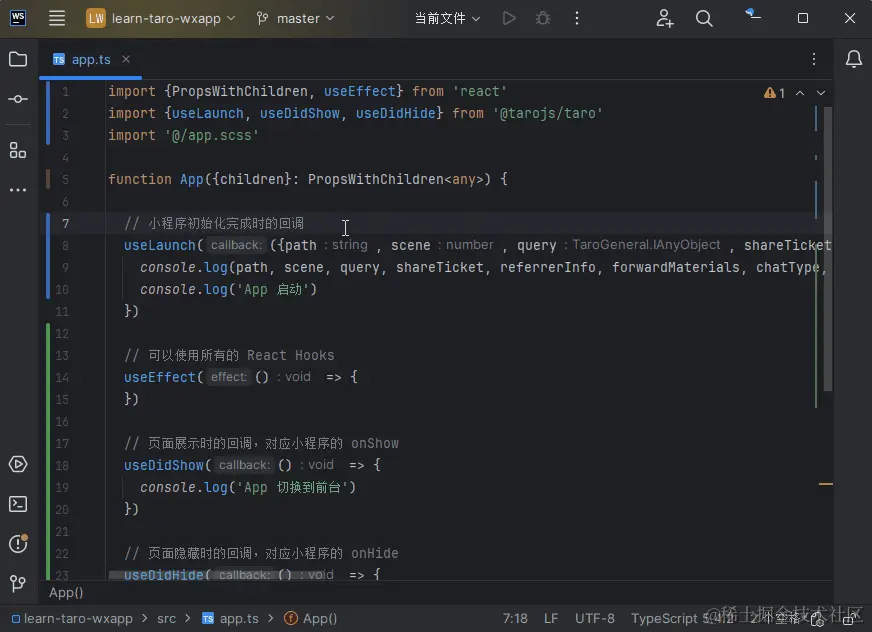Go to next highlighted problem arrow
This screenshot has height=632, width=872.
[x=821, y=93]
